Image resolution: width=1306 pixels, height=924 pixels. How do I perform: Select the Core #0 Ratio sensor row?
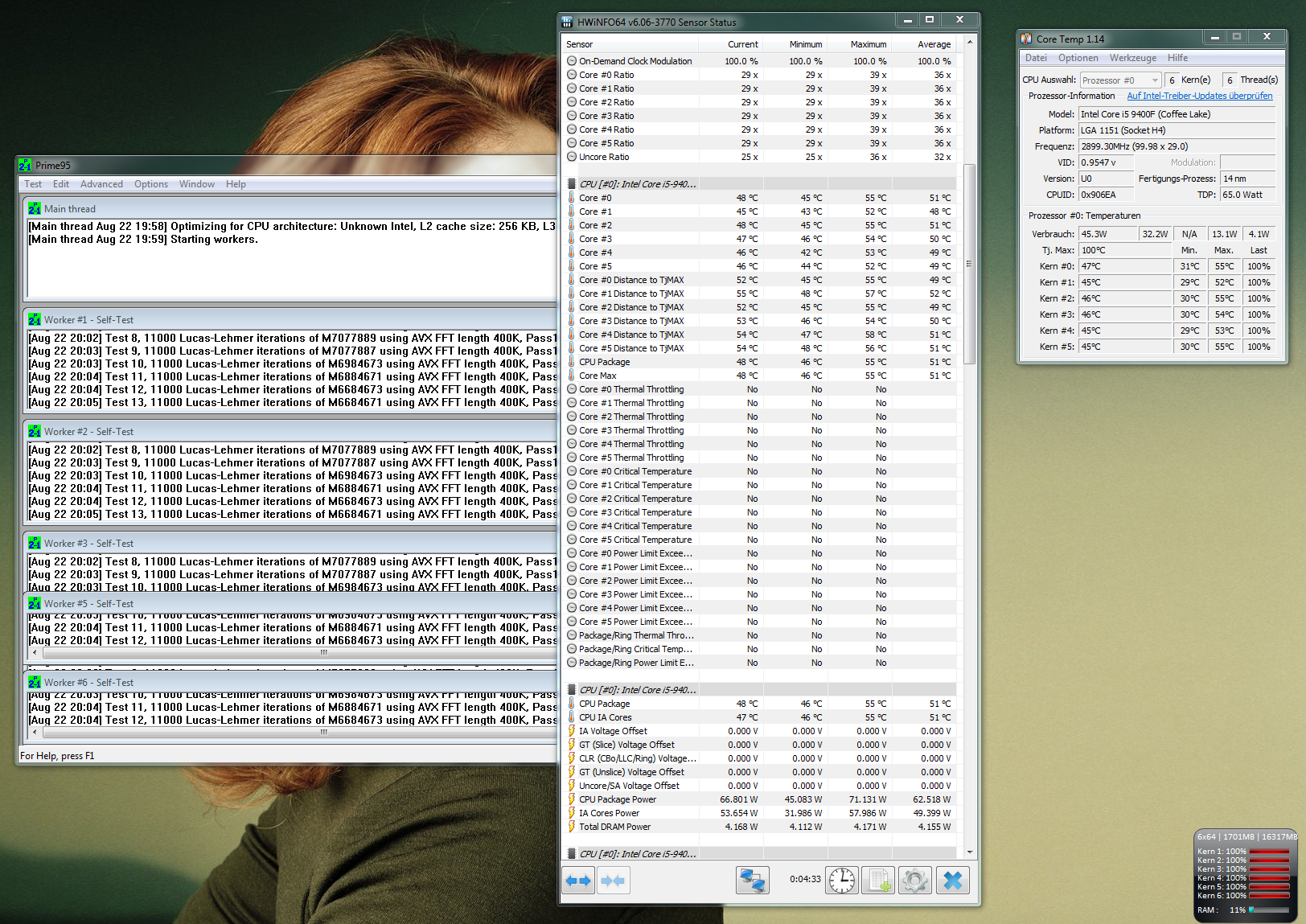pyautogui.click(x=760, y=75)
